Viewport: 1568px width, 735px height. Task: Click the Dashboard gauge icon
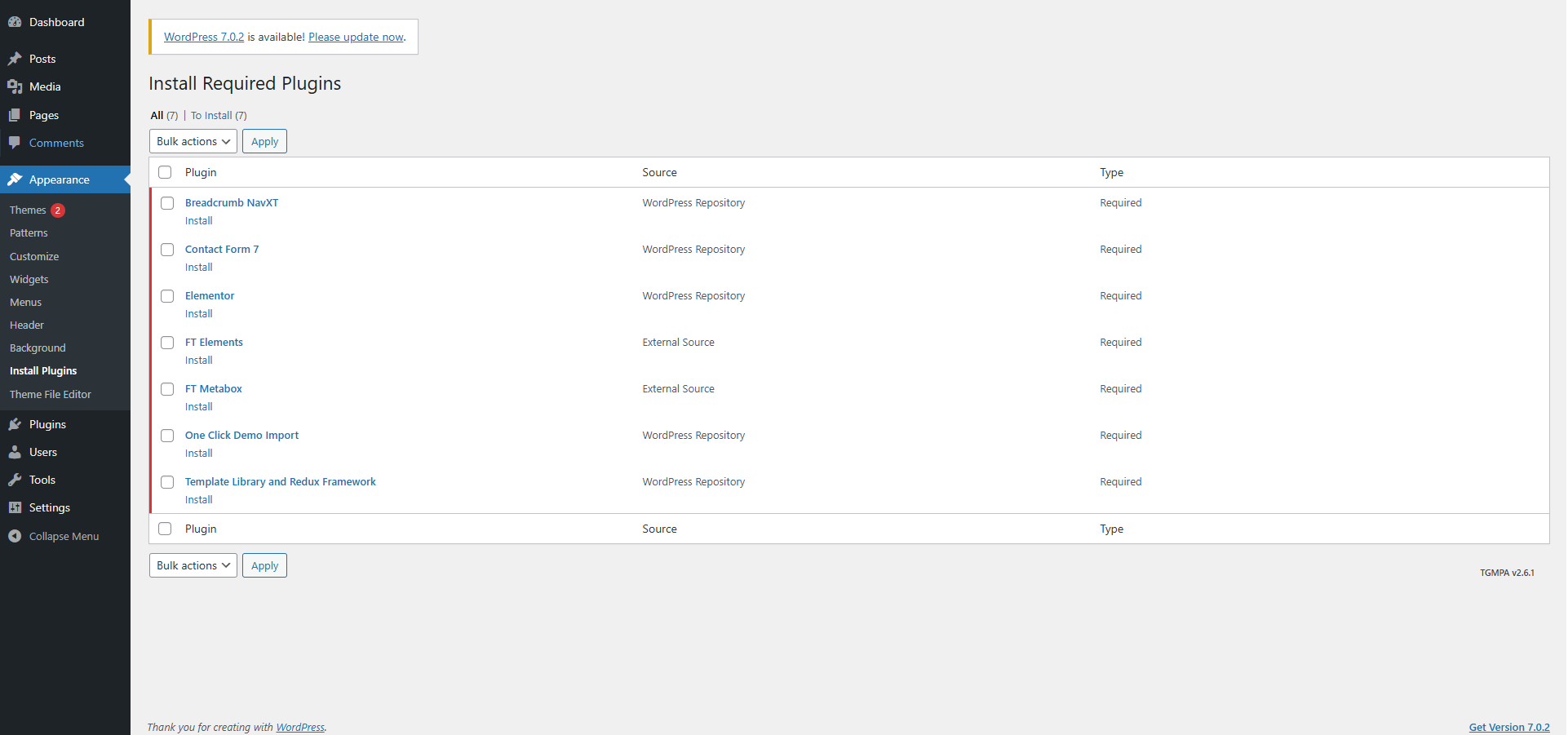(15, 22)
